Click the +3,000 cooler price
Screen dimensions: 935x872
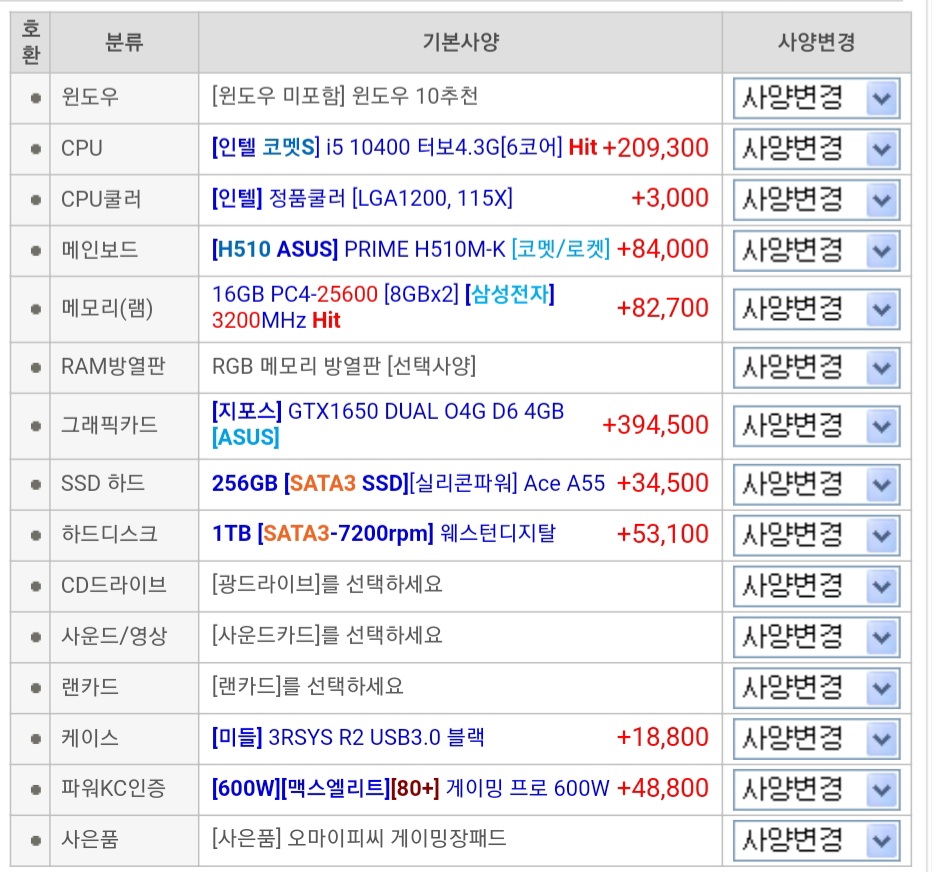[670, 198]
